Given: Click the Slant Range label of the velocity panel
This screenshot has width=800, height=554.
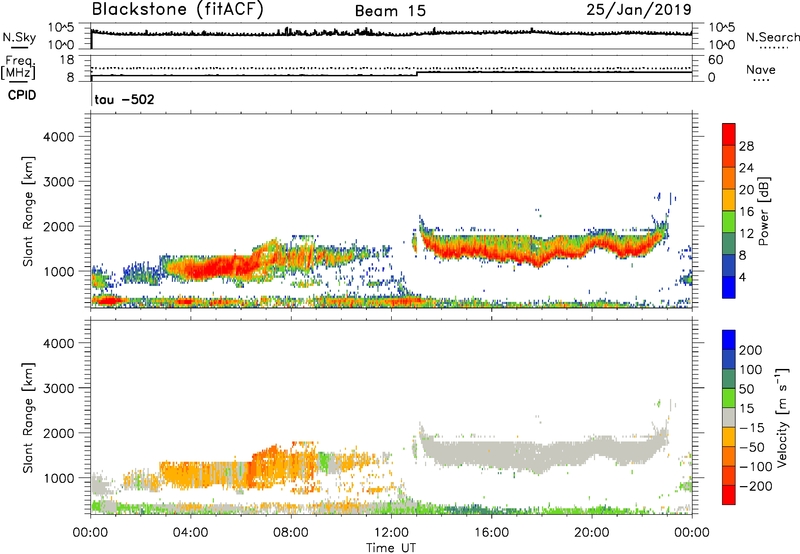Looking at the screenshot, I should pyautogui.click(x=28, y=417).
